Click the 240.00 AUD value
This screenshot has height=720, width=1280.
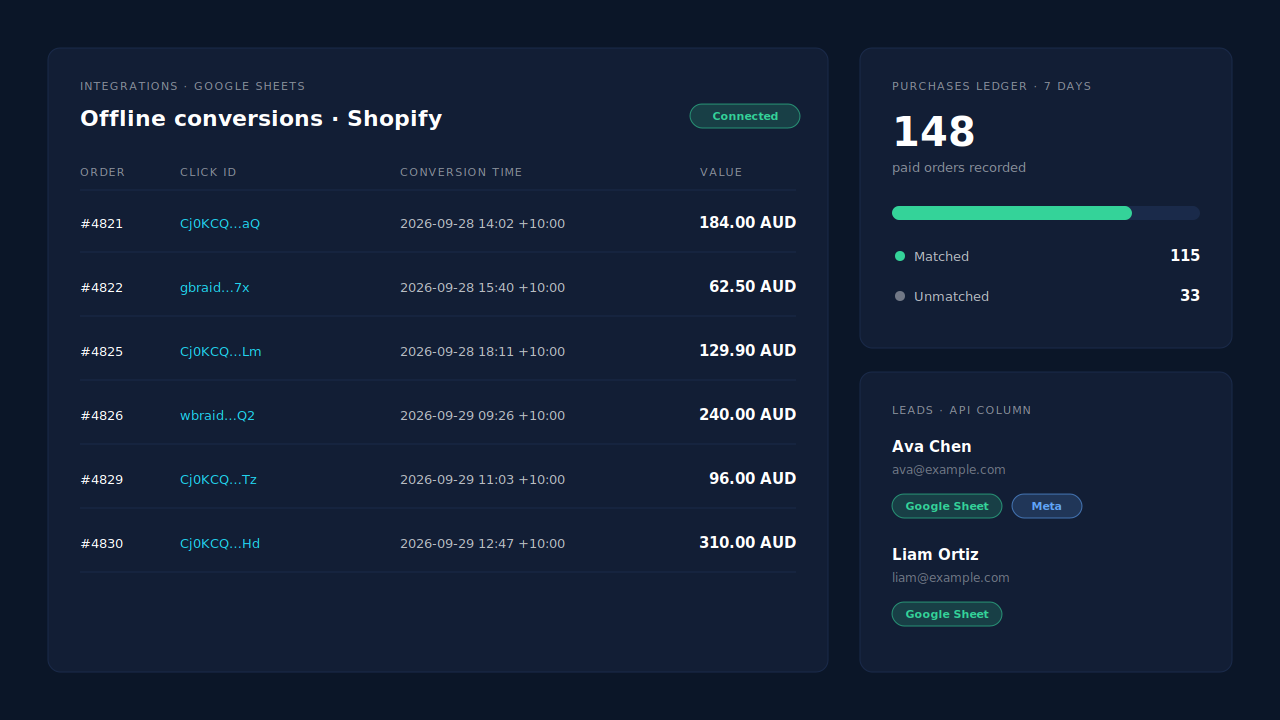748,415
